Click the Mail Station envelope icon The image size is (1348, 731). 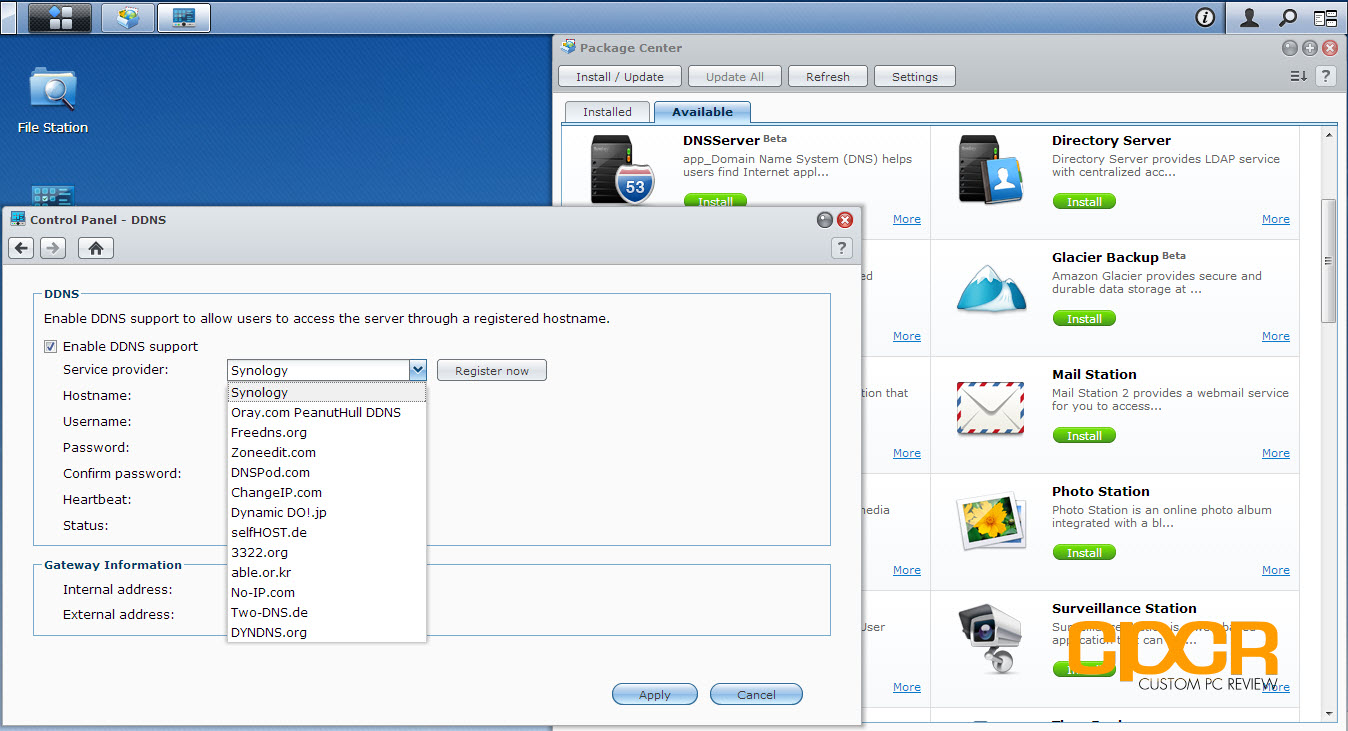990,407
